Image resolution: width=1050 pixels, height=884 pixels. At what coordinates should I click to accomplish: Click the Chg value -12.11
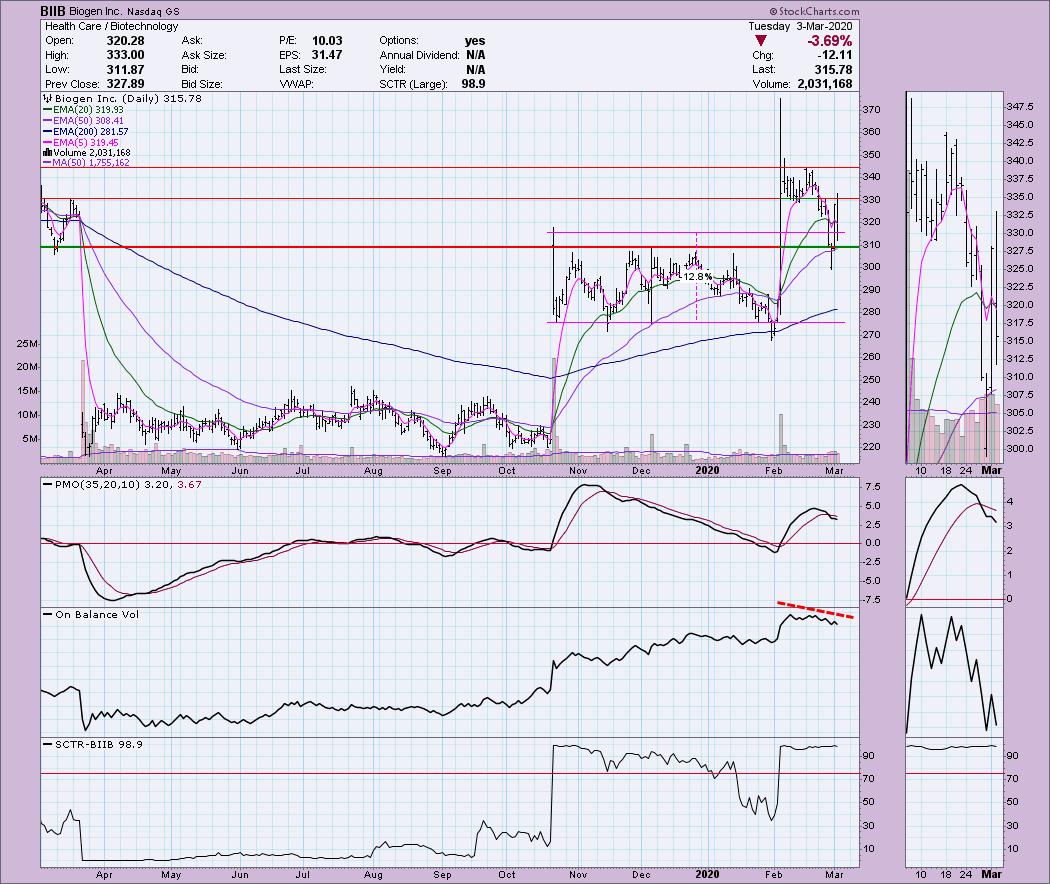pyautogui.click(x=835, y=56)
